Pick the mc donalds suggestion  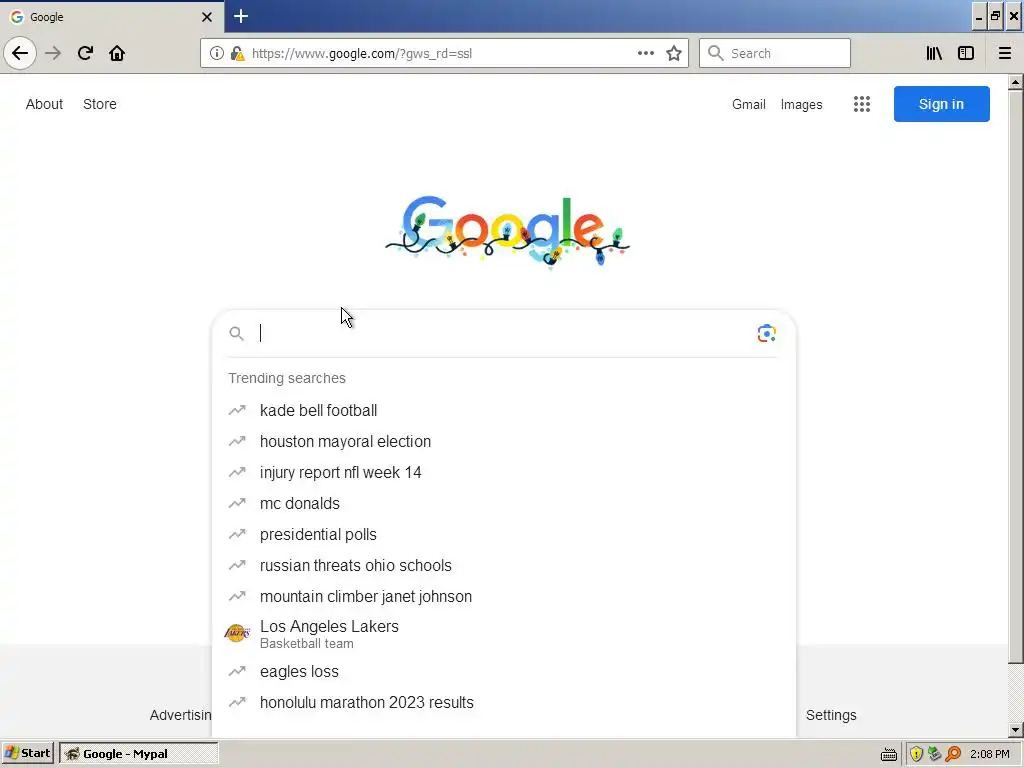click(504, 504)
